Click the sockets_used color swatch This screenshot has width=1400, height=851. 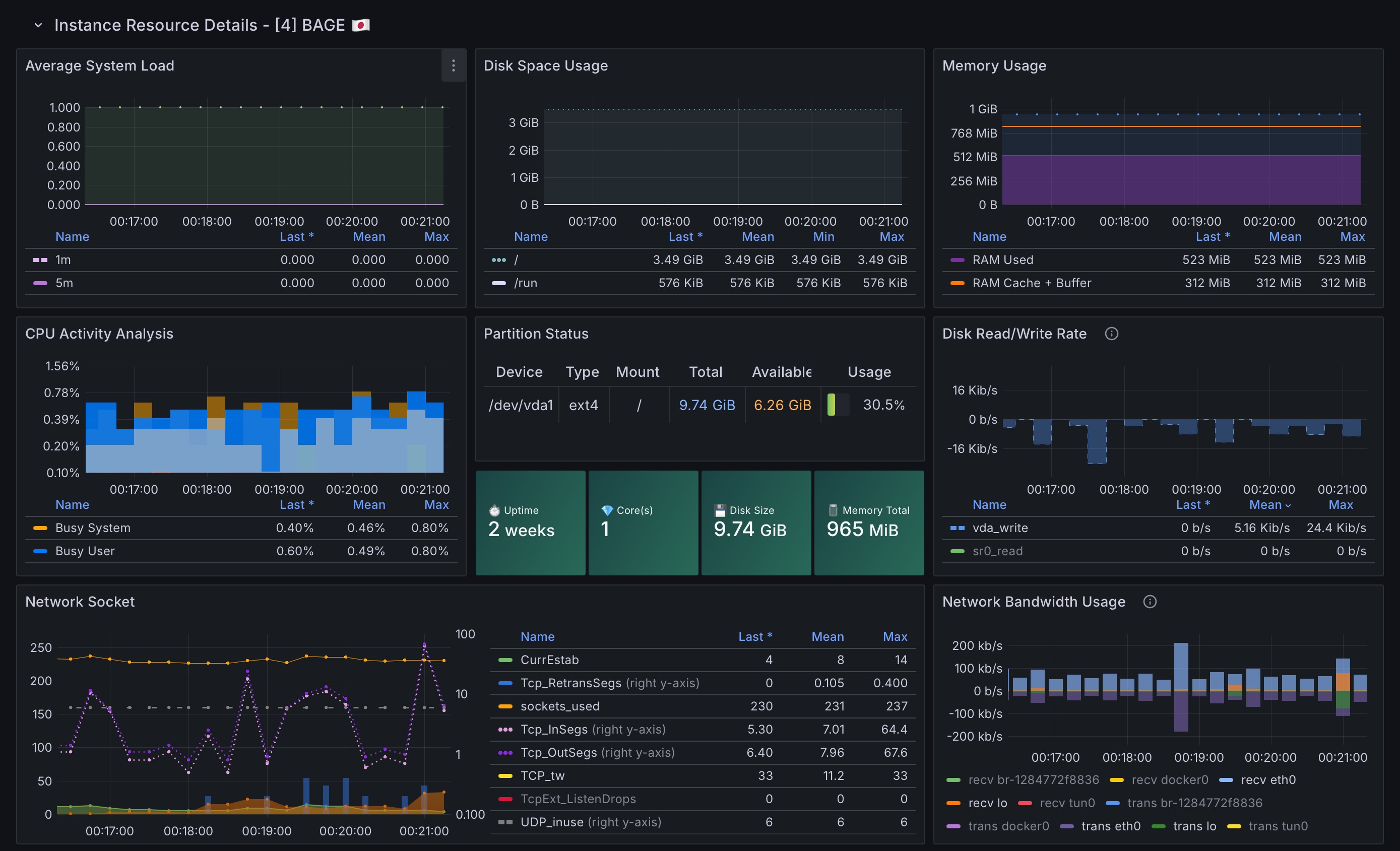(x=505, y=706)
